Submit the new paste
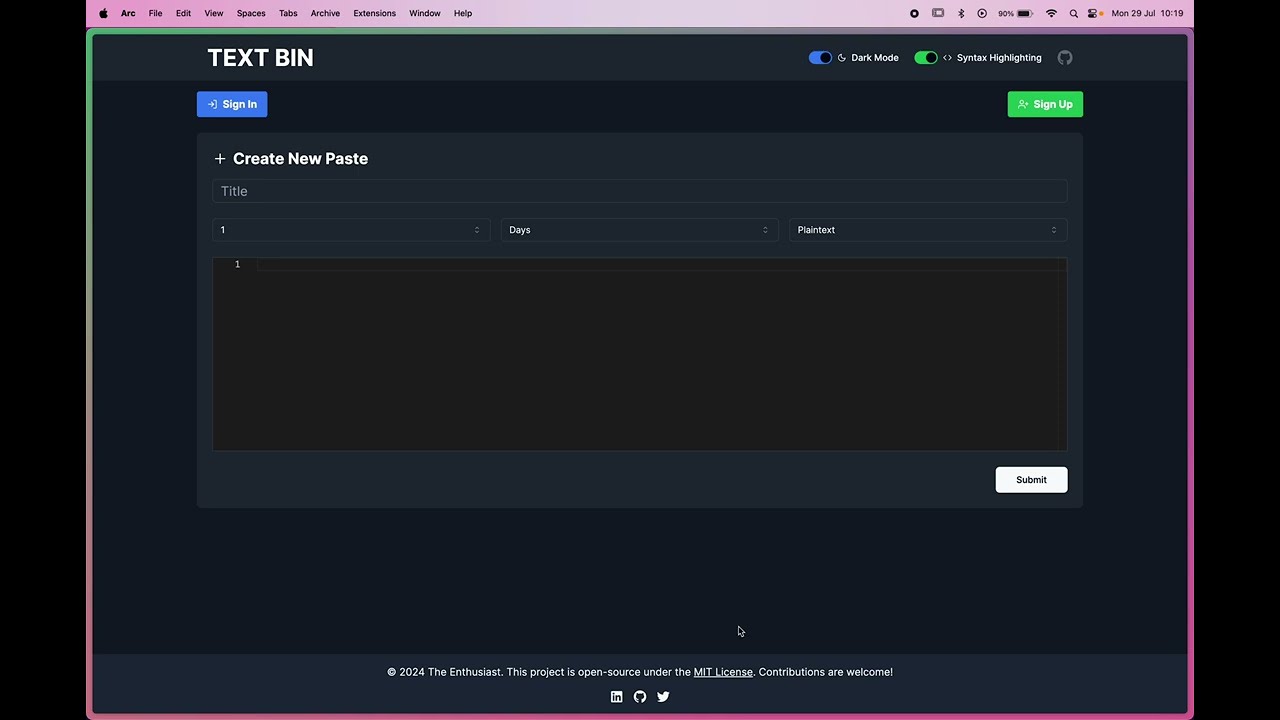 pos(1031,480)
